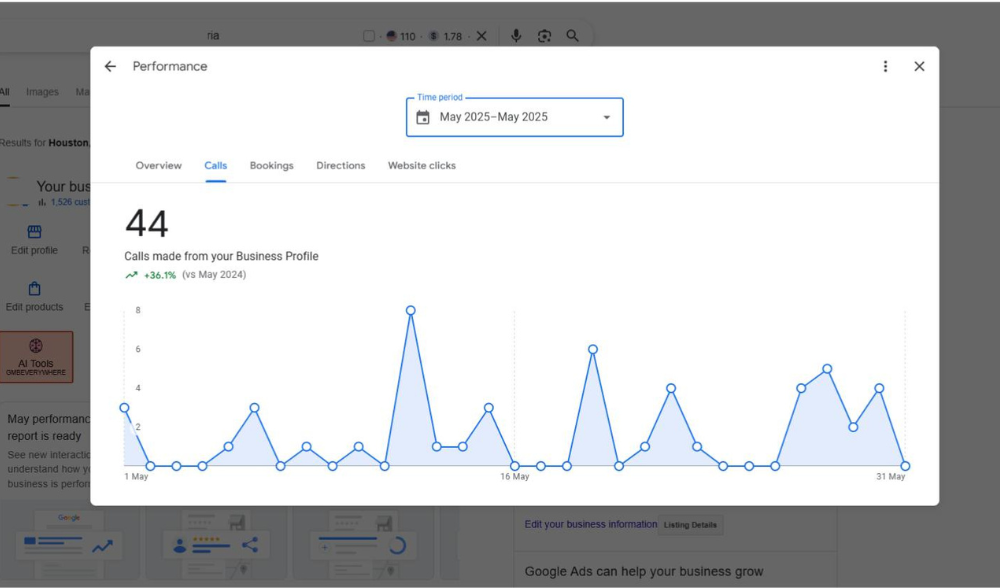Clear the search box with the X
The height and width of the screenshot is (588, 1000).
481,36
